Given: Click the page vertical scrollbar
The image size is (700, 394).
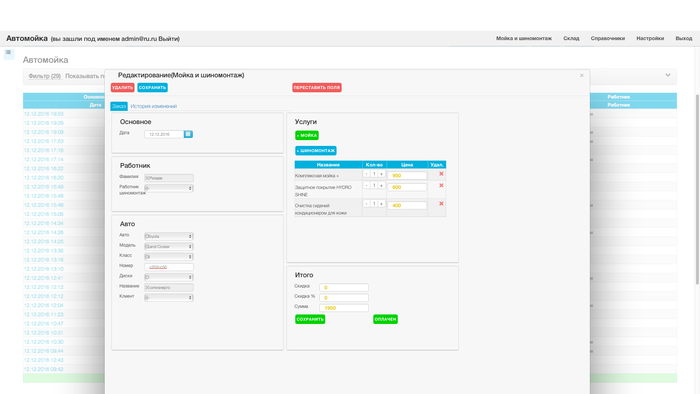Looking at the screenshot, I should [697, 189].
